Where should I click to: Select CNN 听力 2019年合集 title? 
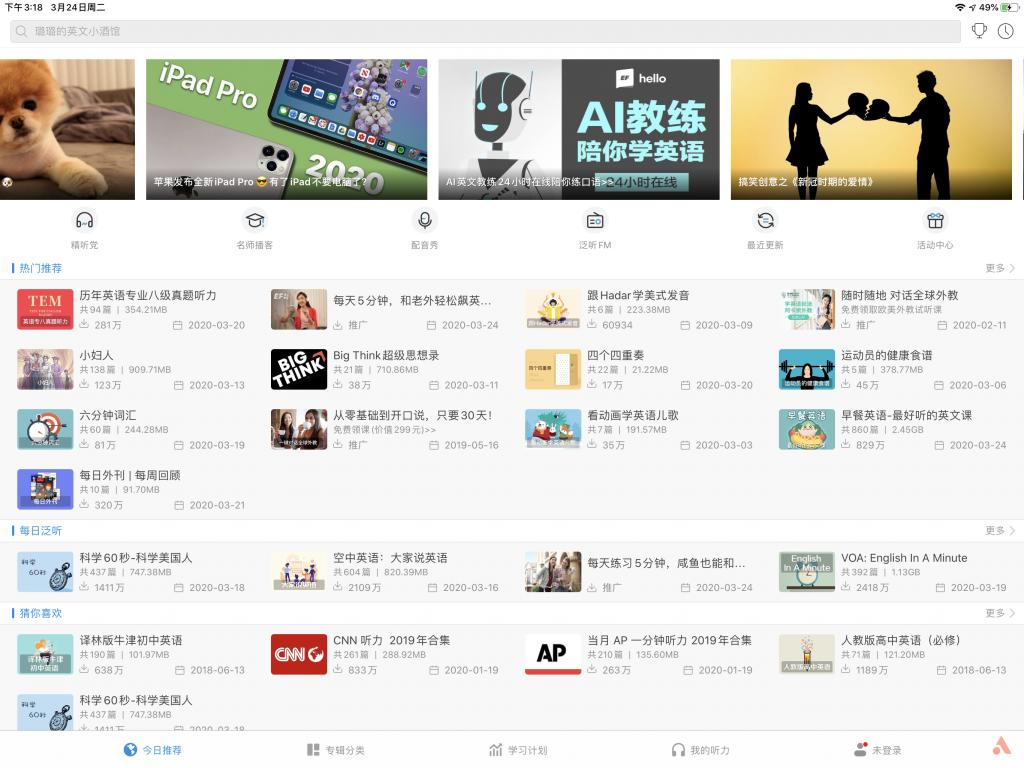(x=392, y=640)
